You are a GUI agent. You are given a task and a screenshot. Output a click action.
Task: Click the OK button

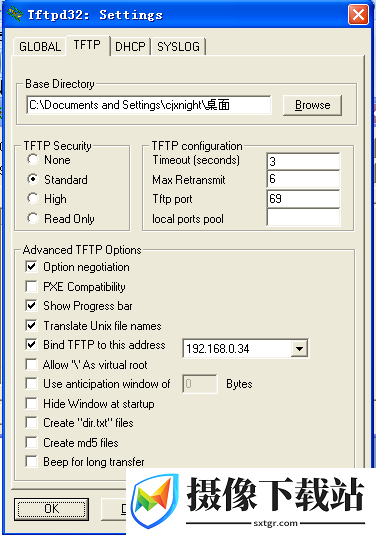click(x=52, y=509)
